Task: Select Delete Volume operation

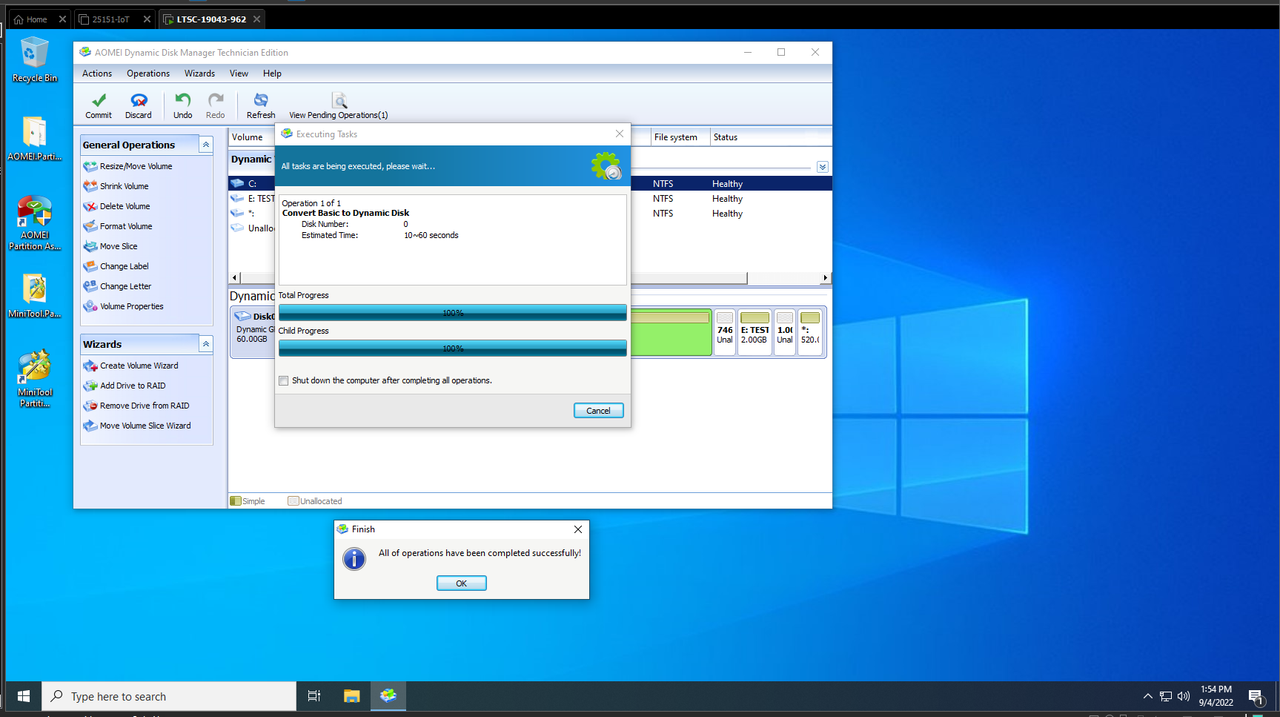Action: point(117,206)
